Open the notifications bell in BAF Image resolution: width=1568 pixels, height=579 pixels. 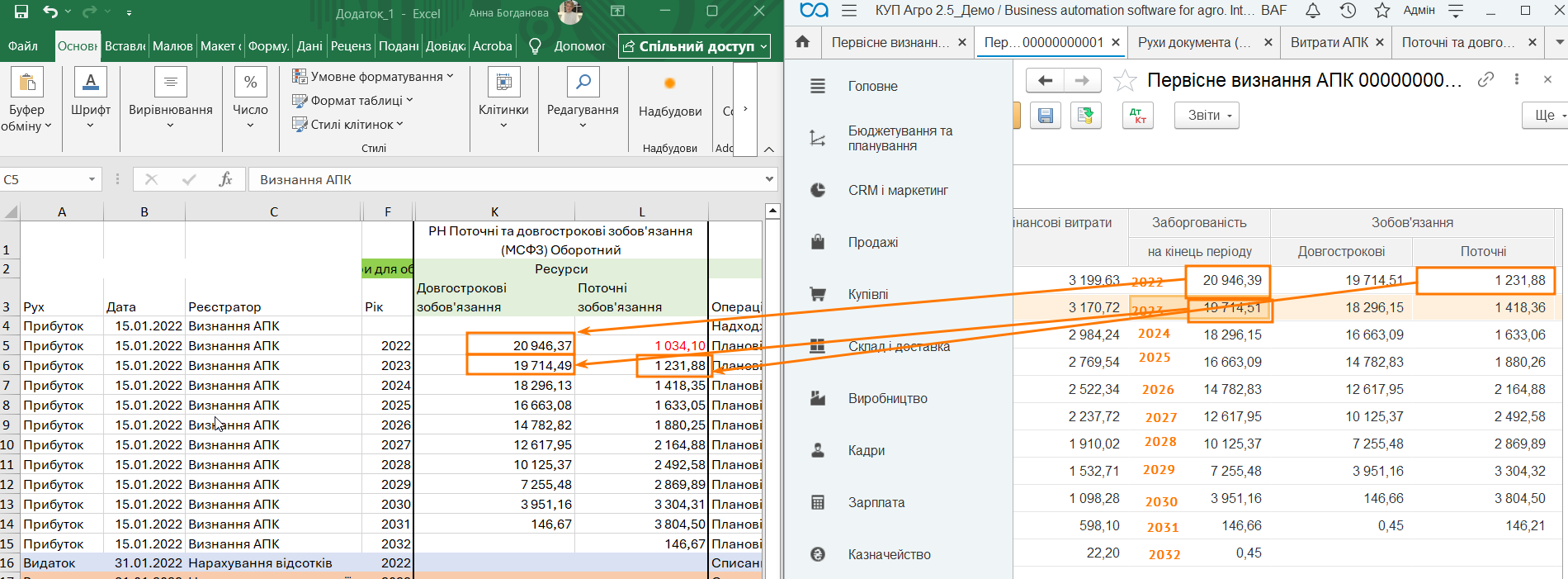(x=1313, y=11)
